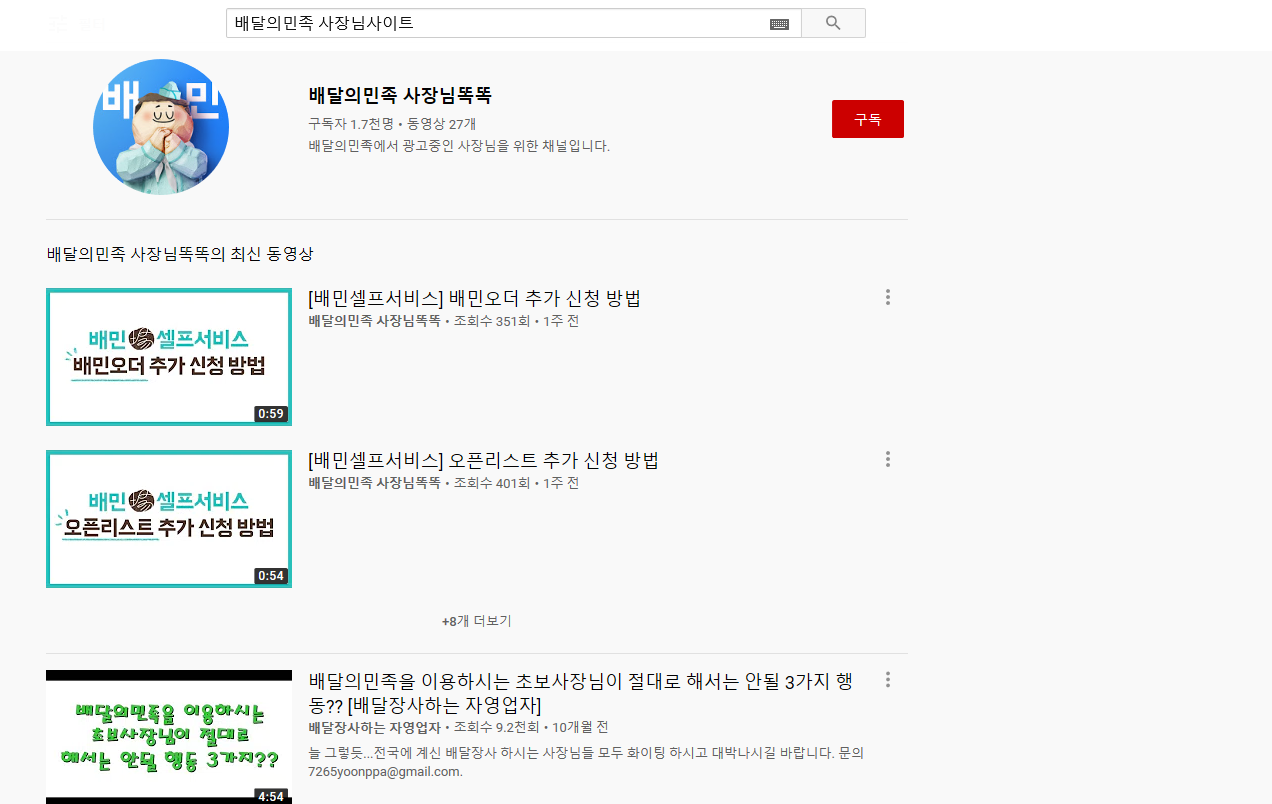The width and height of the screenshot is (1272, 804).
Task: Click the 배달의민족 사장님똑똑 channel avatar
Action: pyautogui.click(x=161, y=127)
